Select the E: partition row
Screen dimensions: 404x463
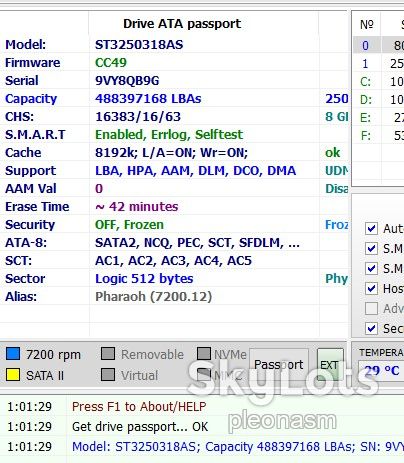[379, 117]
